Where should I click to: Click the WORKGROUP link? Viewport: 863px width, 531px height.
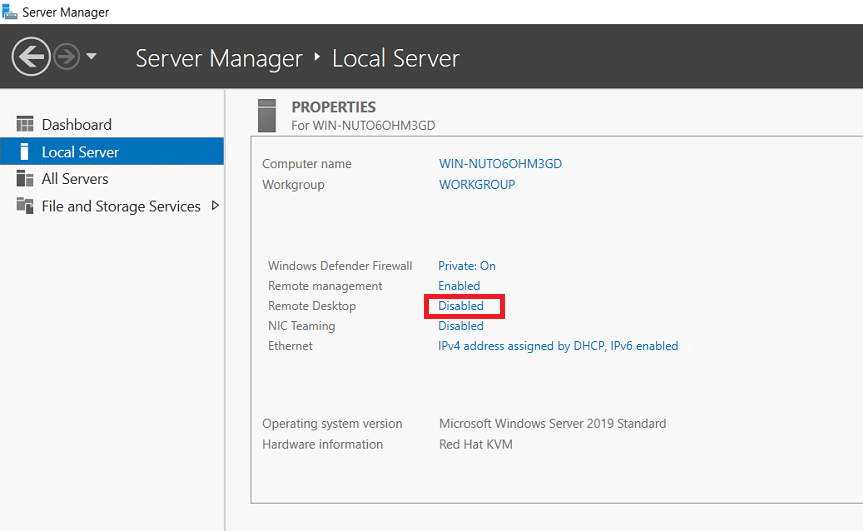coord(477,184)
